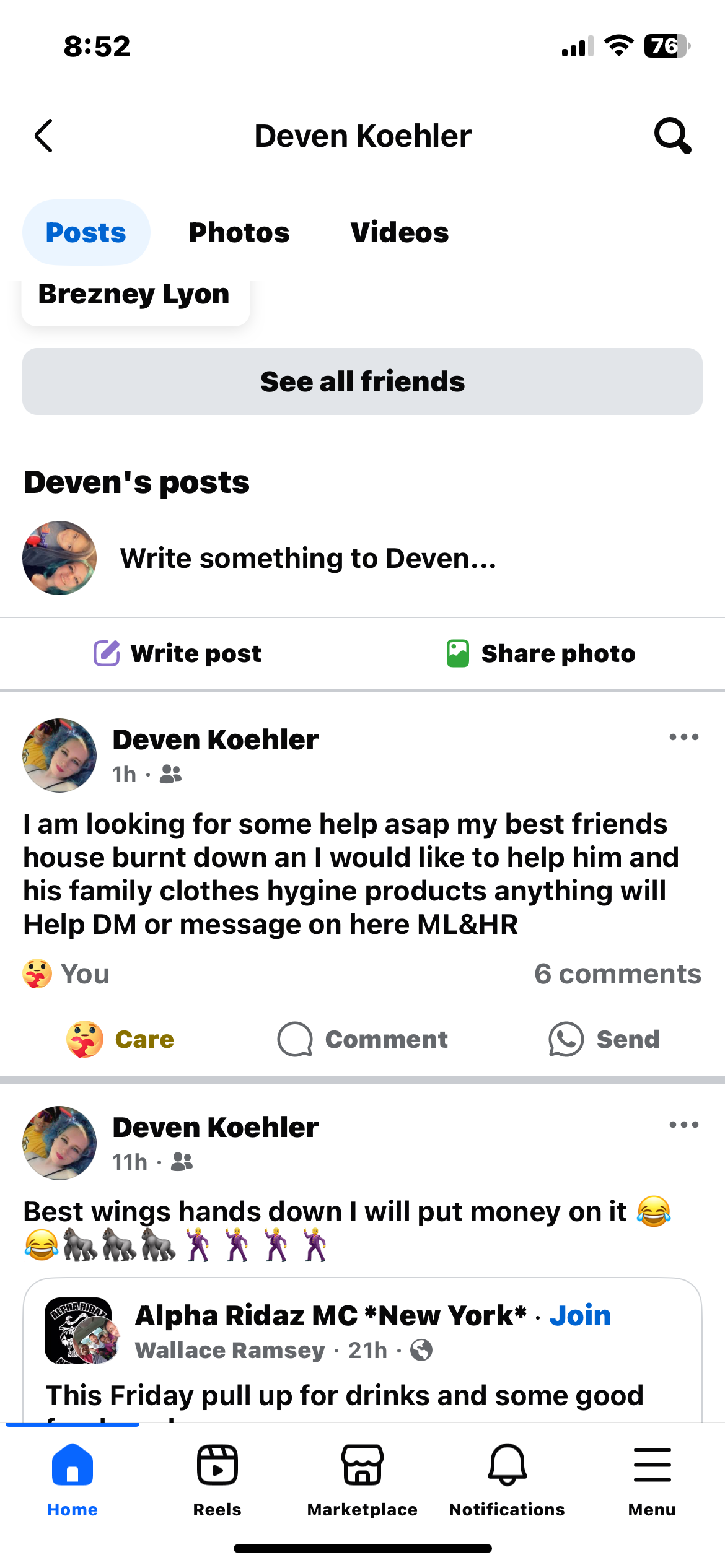Join the Alpha Ridaz MC group
Image resolution: width=725 pixels, height=1568 pixels.
[580, 1315]
